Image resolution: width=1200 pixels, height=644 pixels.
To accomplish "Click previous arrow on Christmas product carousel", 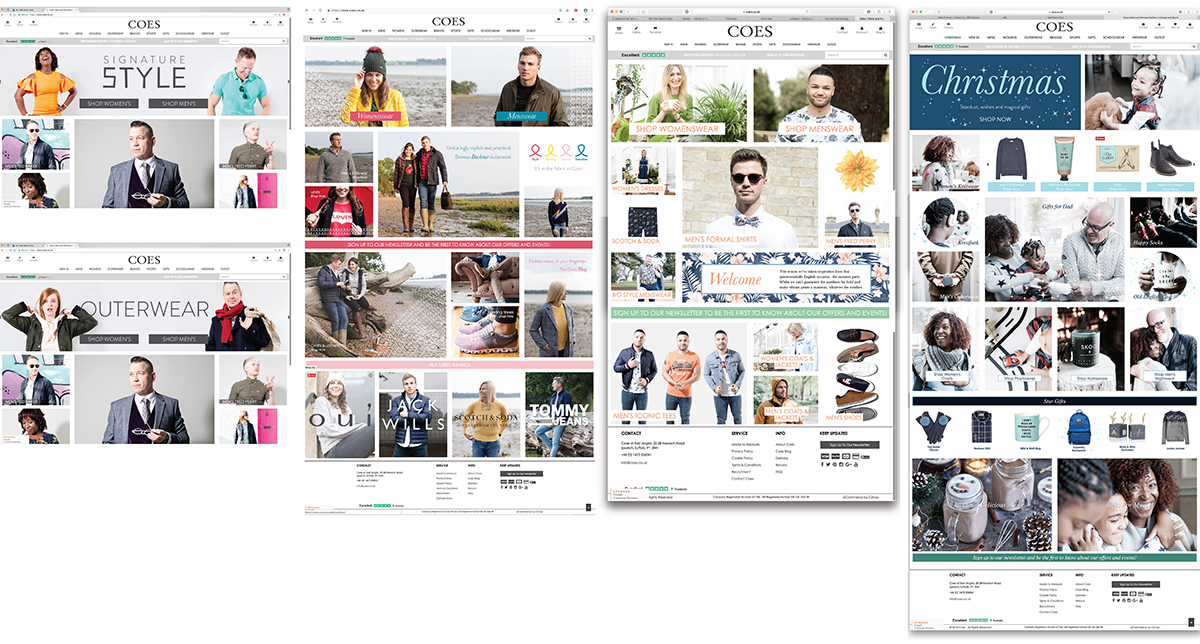I will pyautogui.click(x=988, y=165).
